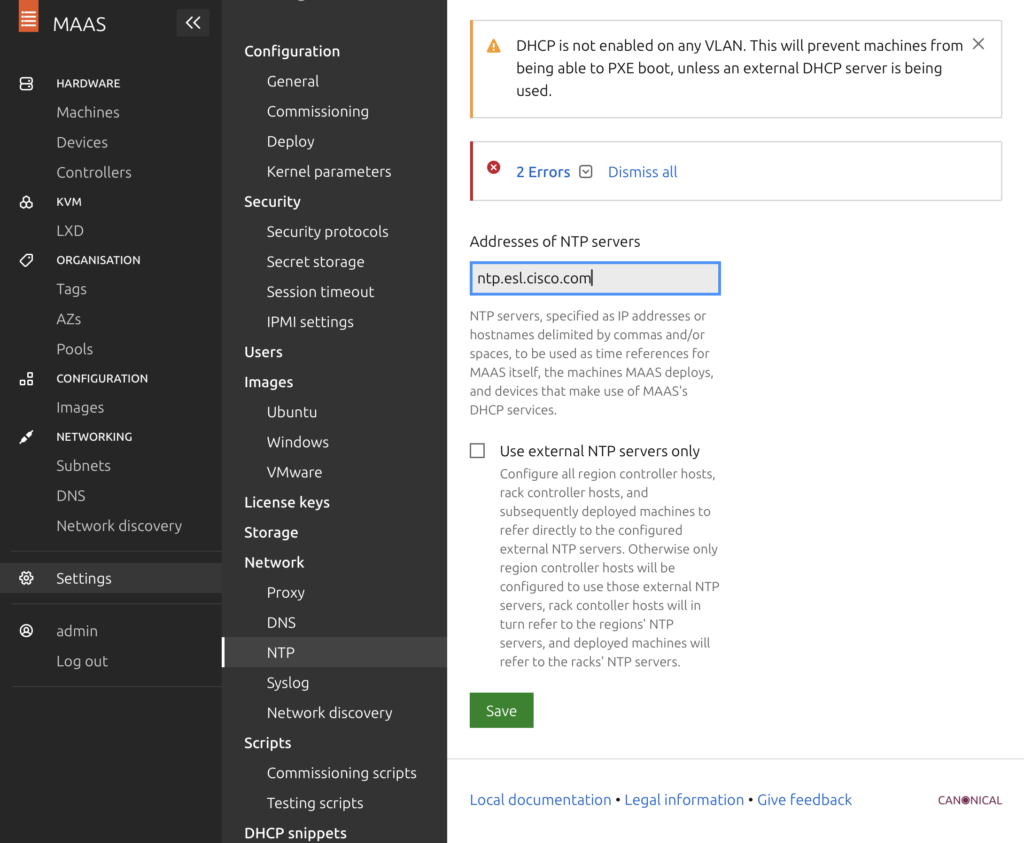Screen dimensions: 1024x843
Task: Open Proxy network settings
Action: 285,592
